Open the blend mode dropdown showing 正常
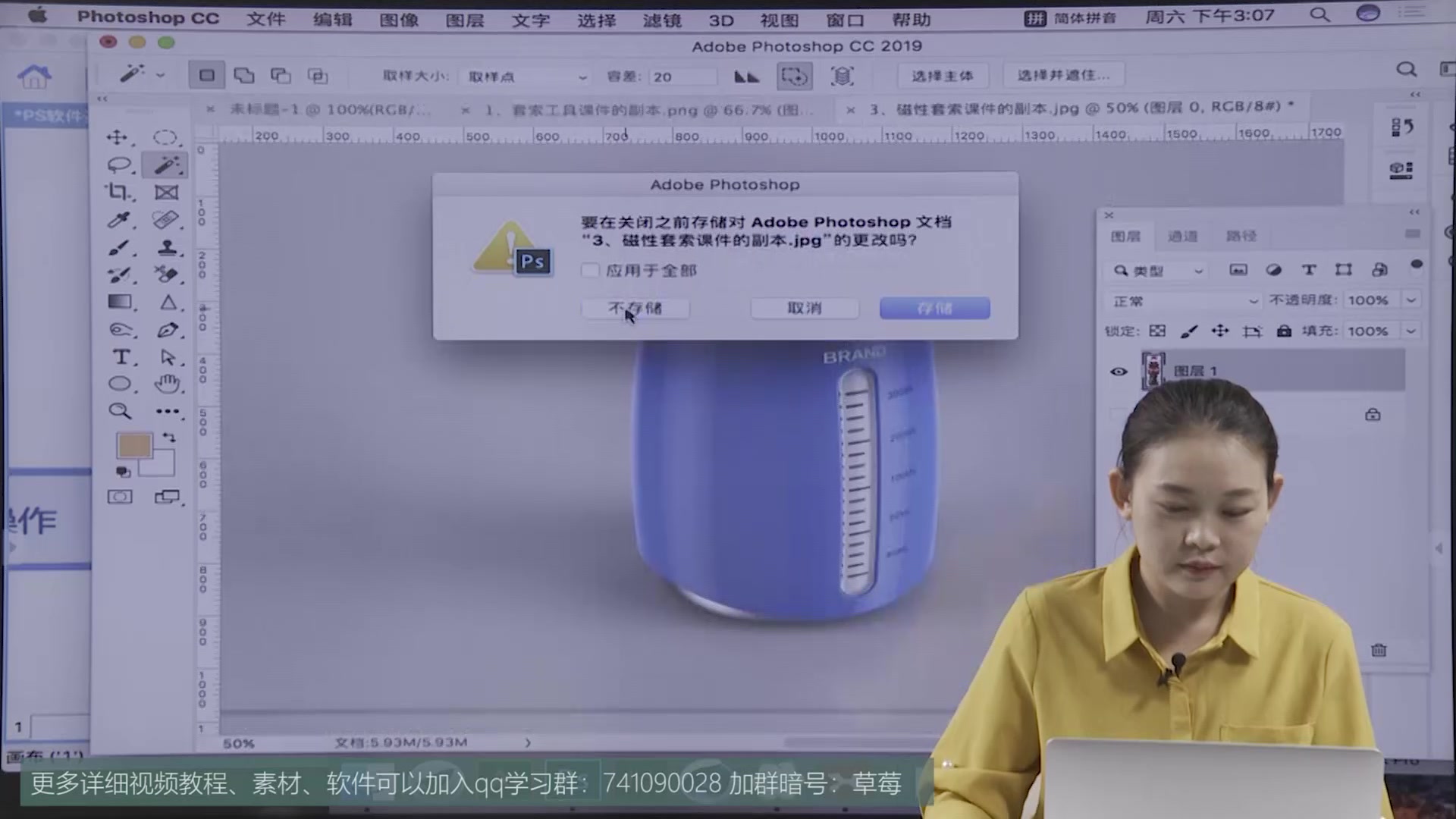 [x=1183, y=300]
